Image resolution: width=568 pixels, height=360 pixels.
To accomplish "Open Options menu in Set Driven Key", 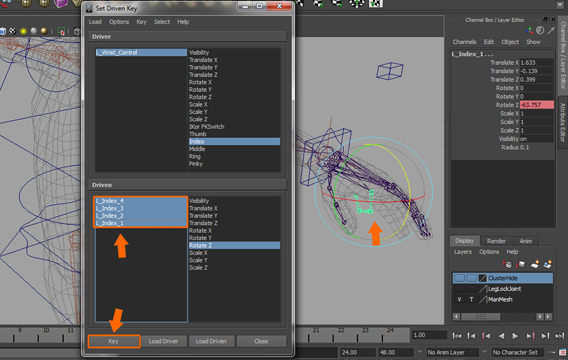I will tap(119, 22).
